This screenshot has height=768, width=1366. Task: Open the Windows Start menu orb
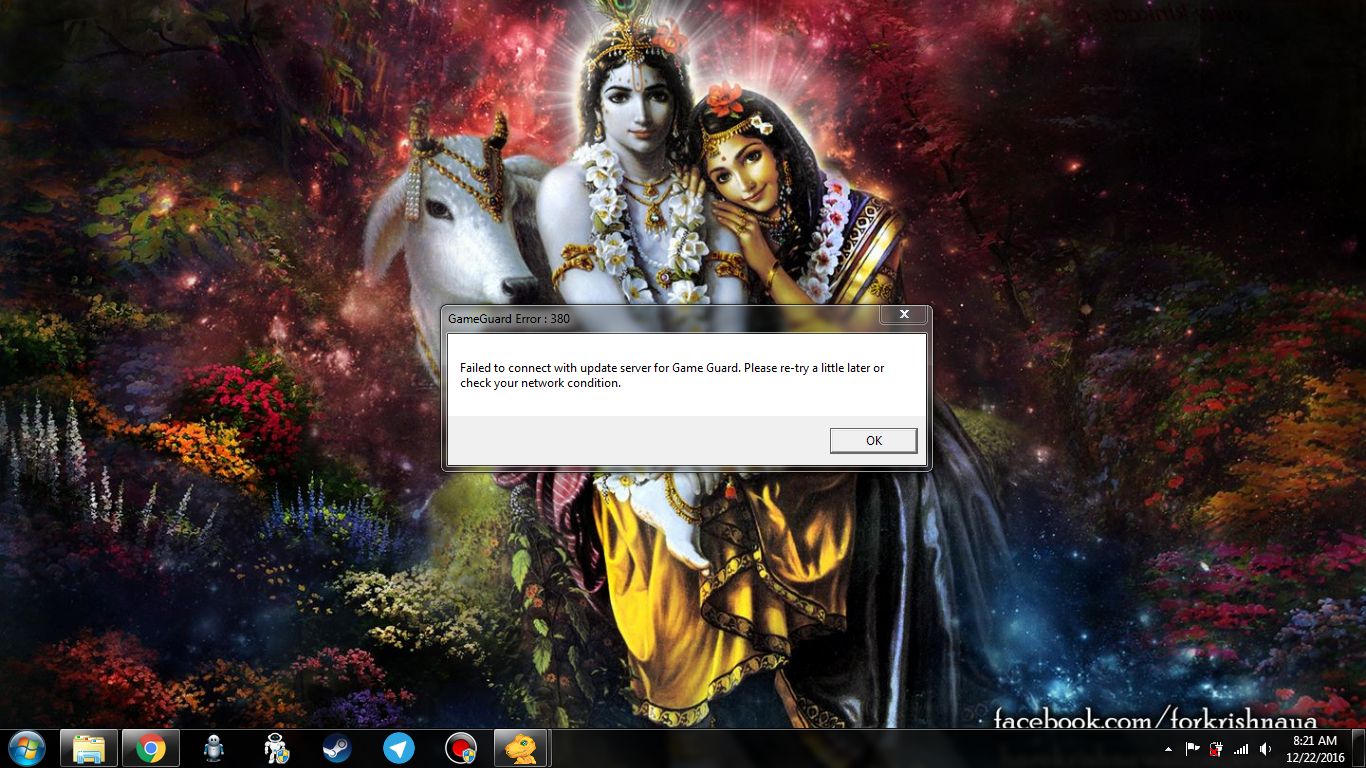26,748
